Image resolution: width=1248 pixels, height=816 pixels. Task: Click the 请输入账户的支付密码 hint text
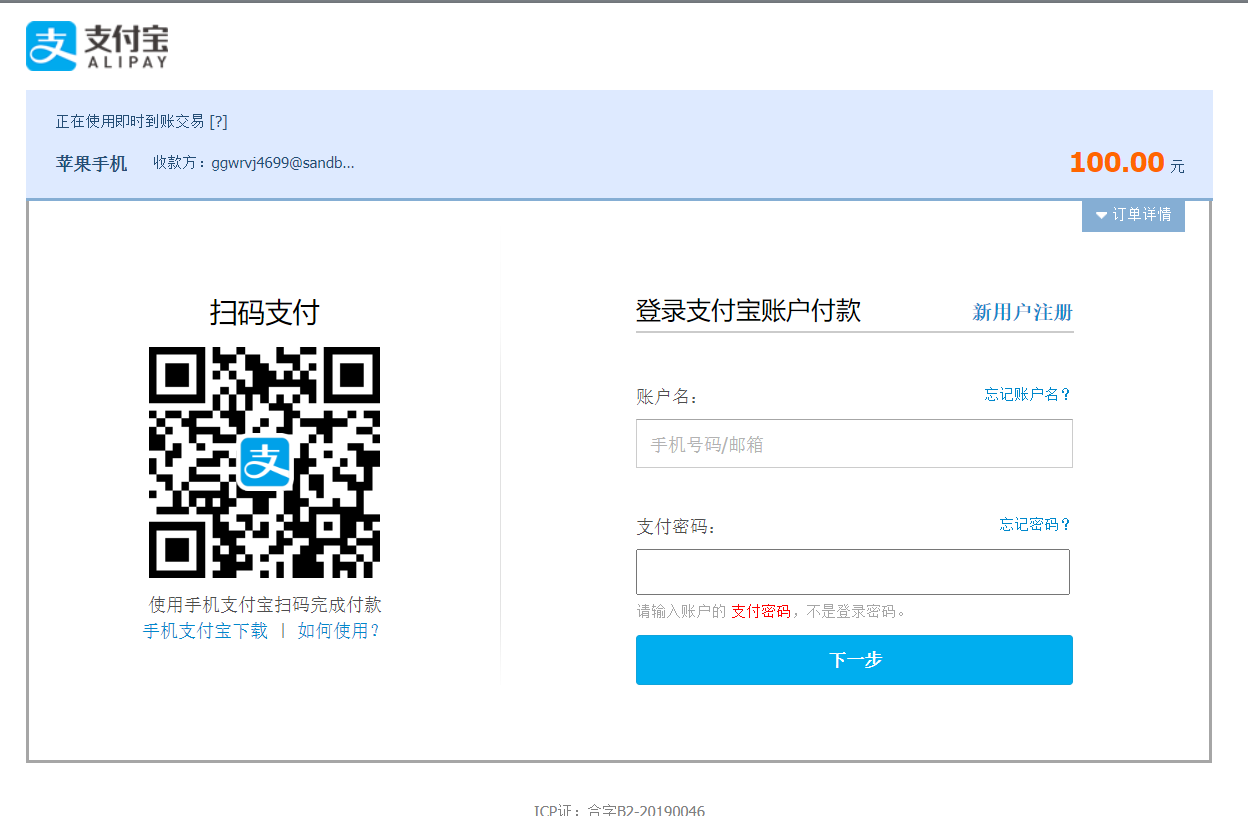(771, 611)
